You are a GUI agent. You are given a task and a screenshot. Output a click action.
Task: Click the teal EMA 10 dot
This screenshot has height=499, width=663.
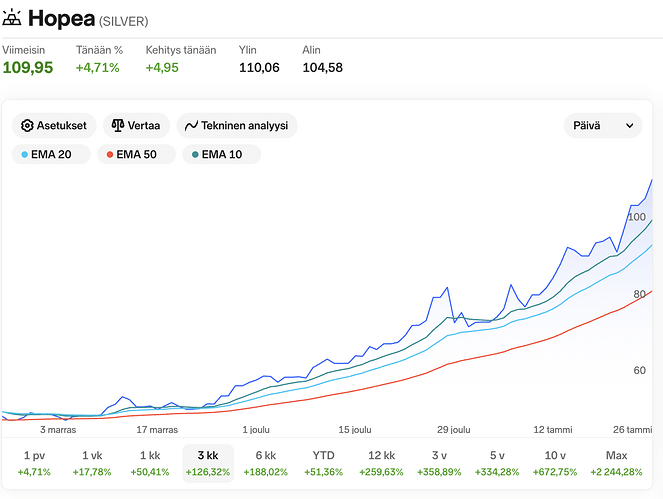(x=195, y=155)
